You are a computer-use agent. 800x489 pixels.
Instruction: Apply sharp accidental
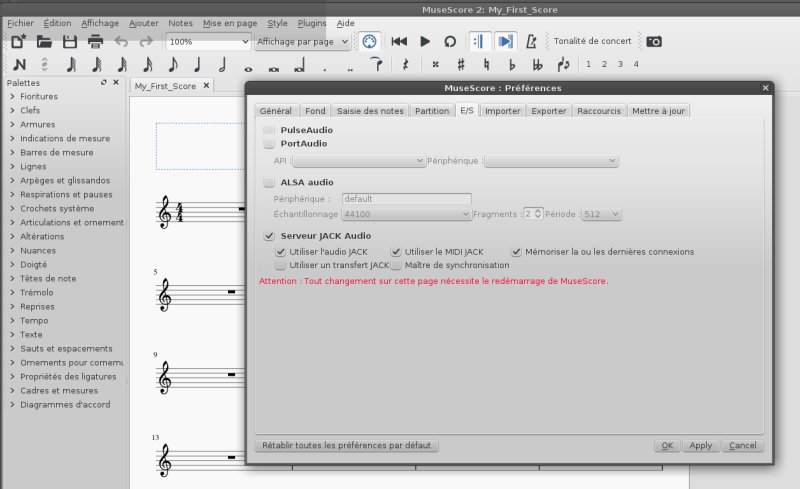(461, 64)
